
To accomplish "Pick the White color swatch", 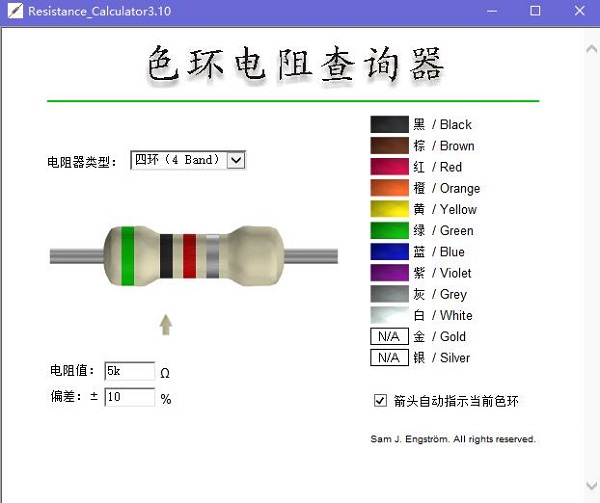I will (389, 315).
